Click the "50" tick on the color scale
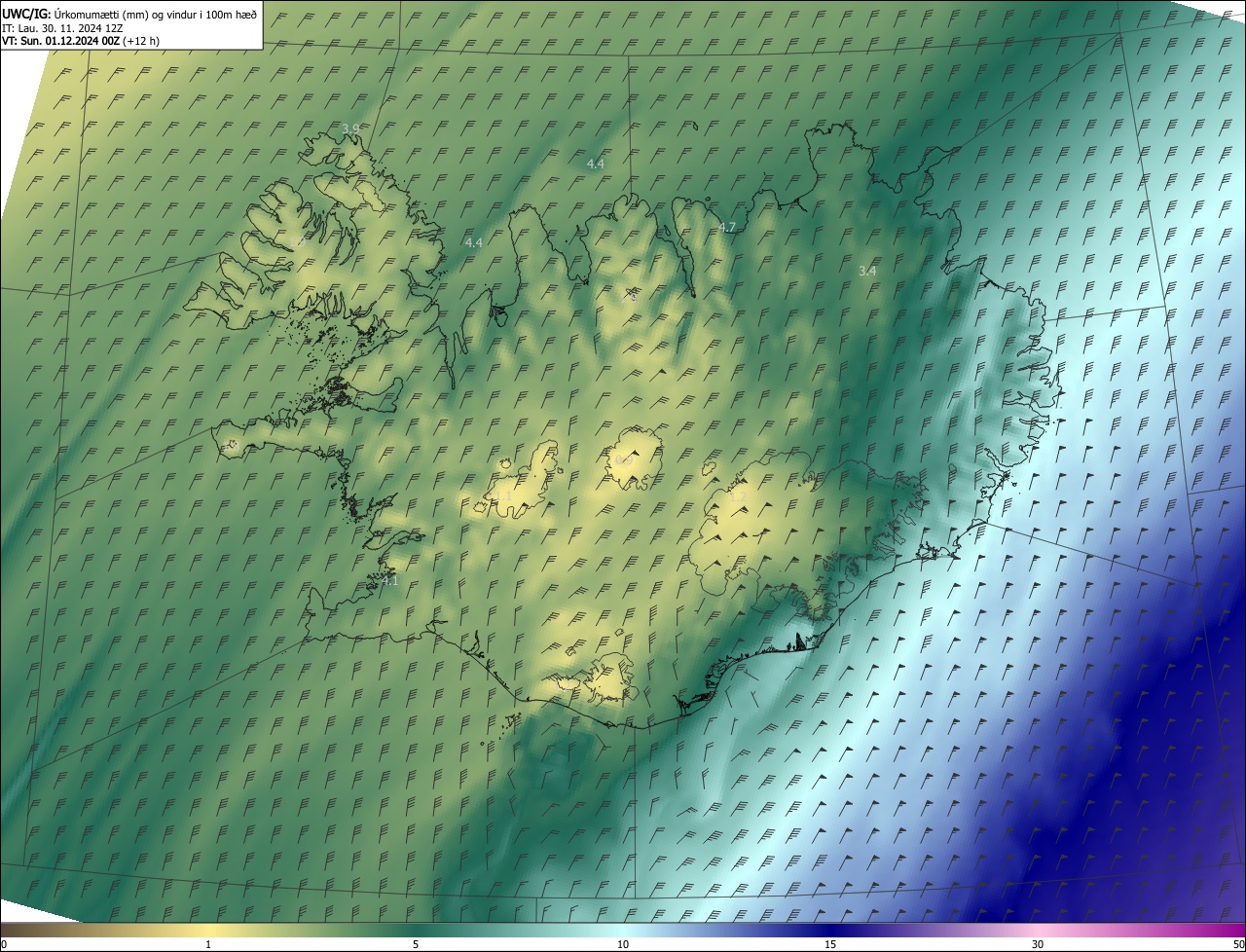 click(x=1238, y=944)
